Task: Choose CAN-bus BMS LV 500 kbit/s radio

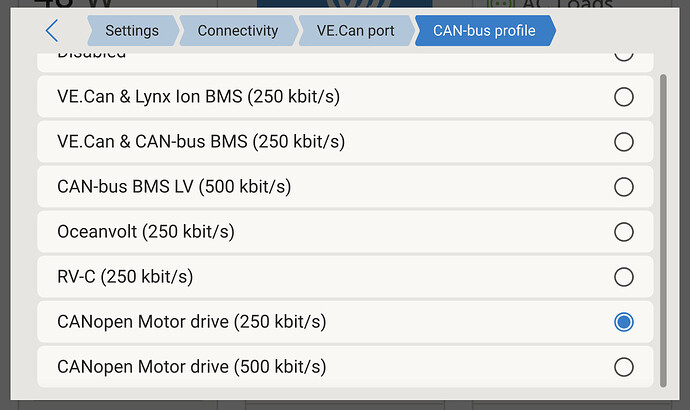Action: tap(624, 187)
